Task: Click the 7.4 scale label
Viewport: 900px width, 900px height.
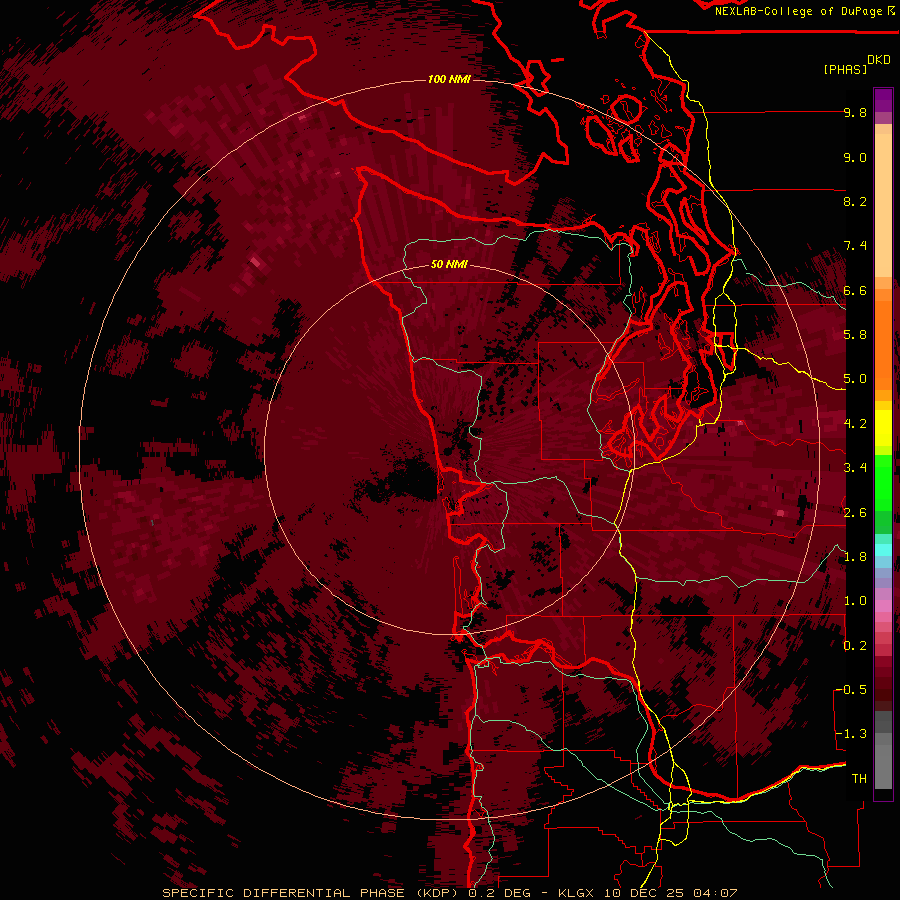Action: 855,246
